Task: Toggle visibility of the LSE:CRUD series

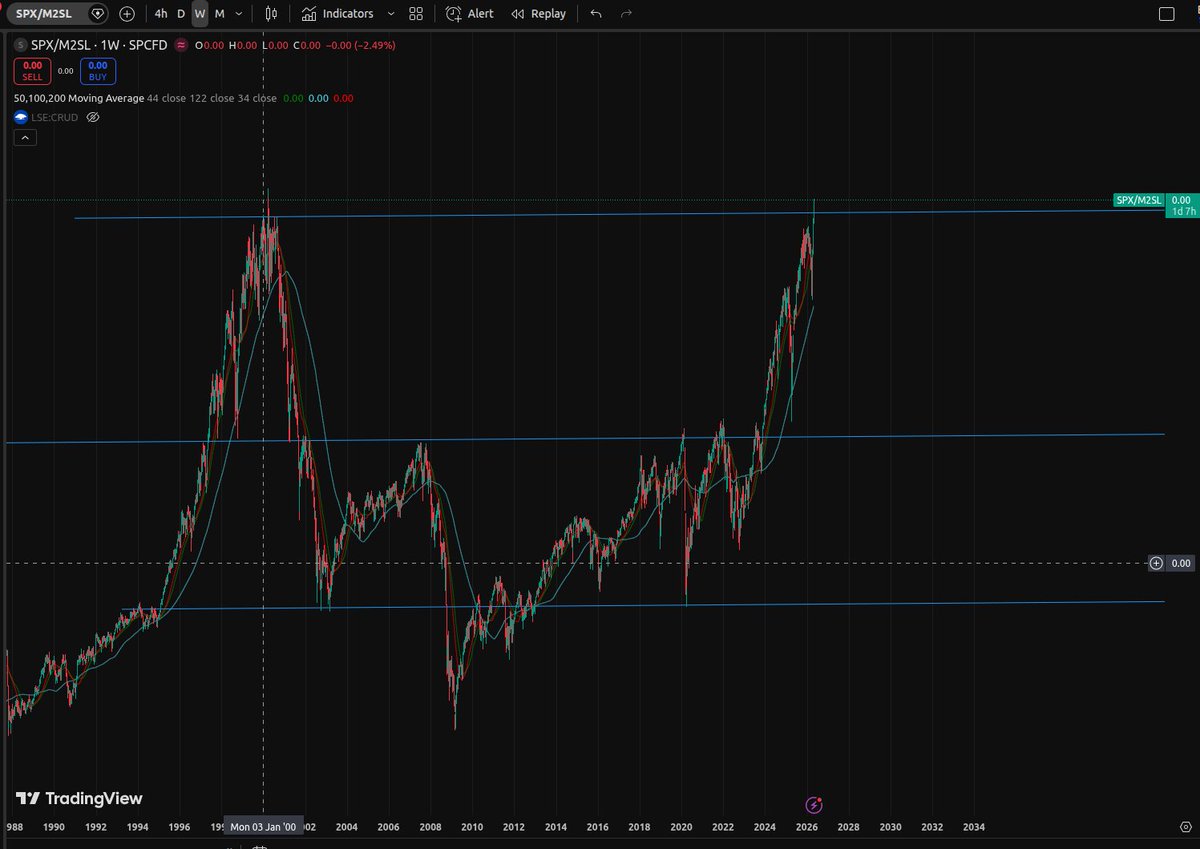Action: click(93, 117)
